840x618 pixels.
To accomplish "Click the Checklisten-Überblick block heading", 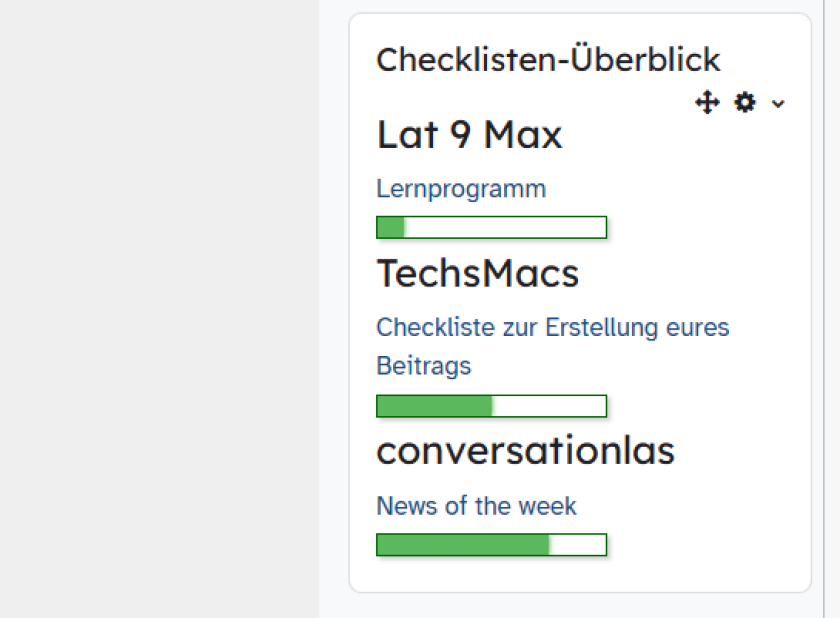I will click(x=548, y=59).
